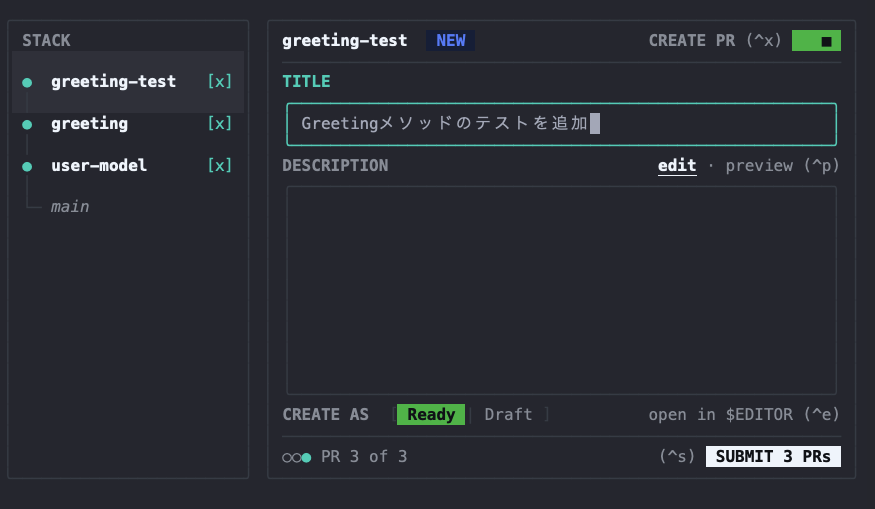Viewport: 875px width, 509px height.
Task: Click the SUBMIT 3 PRs button
Action: pyautogui.click(x=773, y=457)
